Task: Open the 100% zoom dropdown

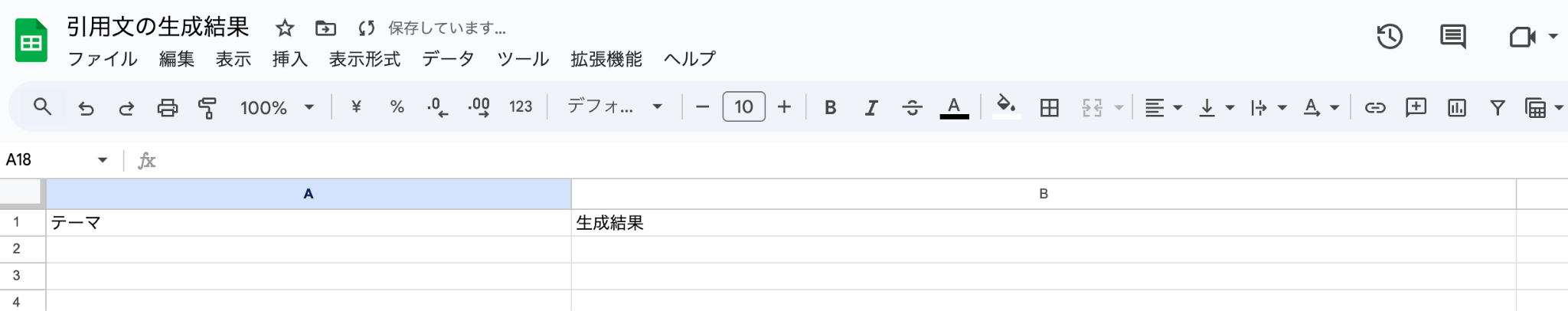Action: [x=276, y=108]
